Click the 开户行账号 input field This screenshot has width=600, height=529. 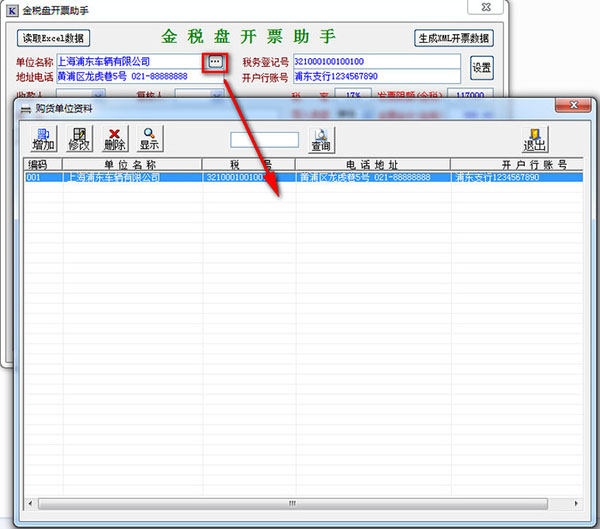[x=375, y=77]
